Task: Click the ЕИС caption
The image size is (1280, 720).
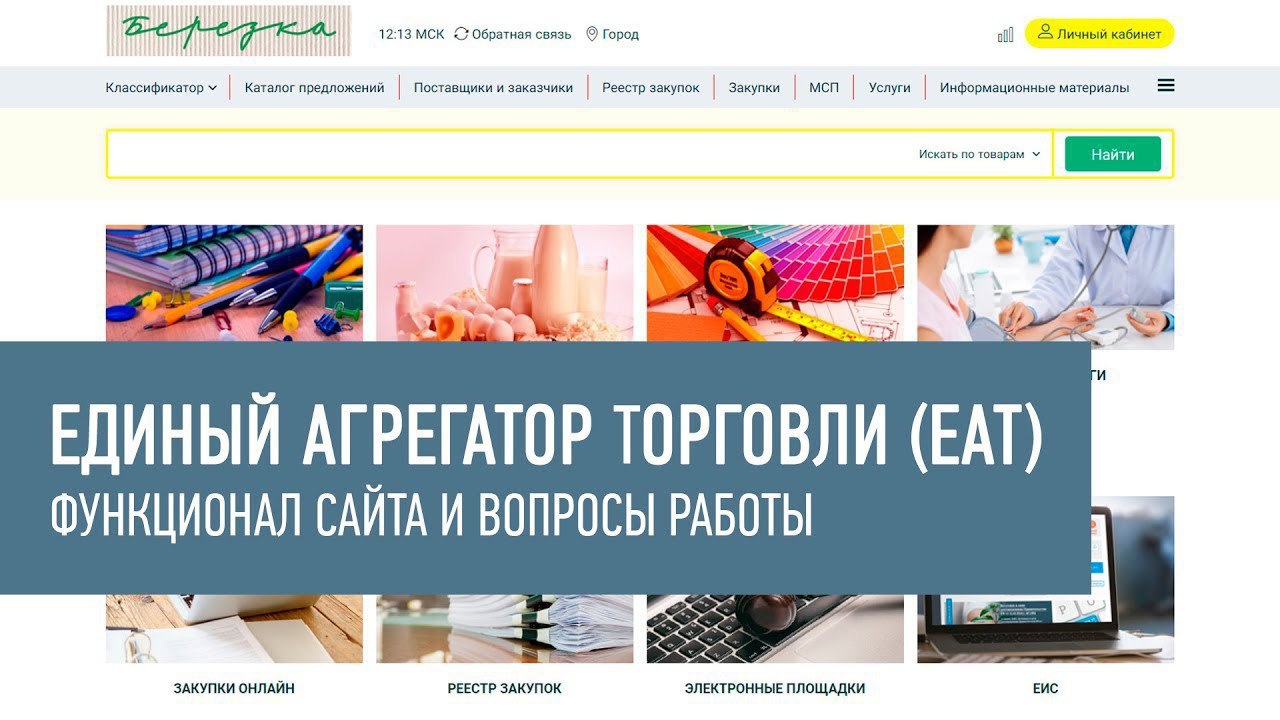Action: [x=1046, y=688]
